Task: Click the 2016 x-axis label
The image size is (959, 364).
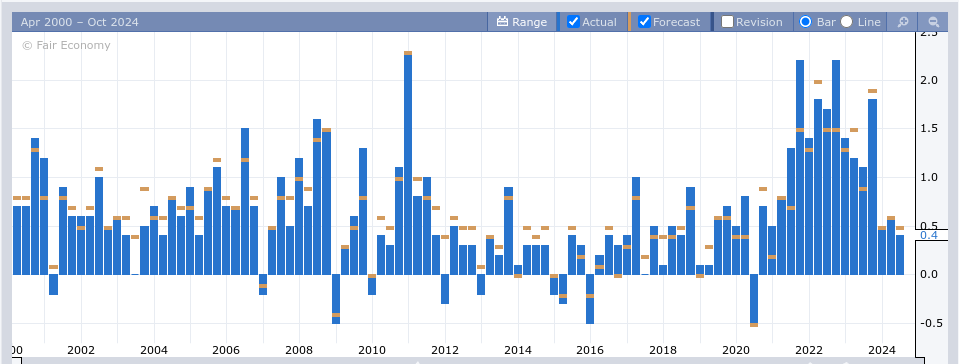Action: (591, 351)
